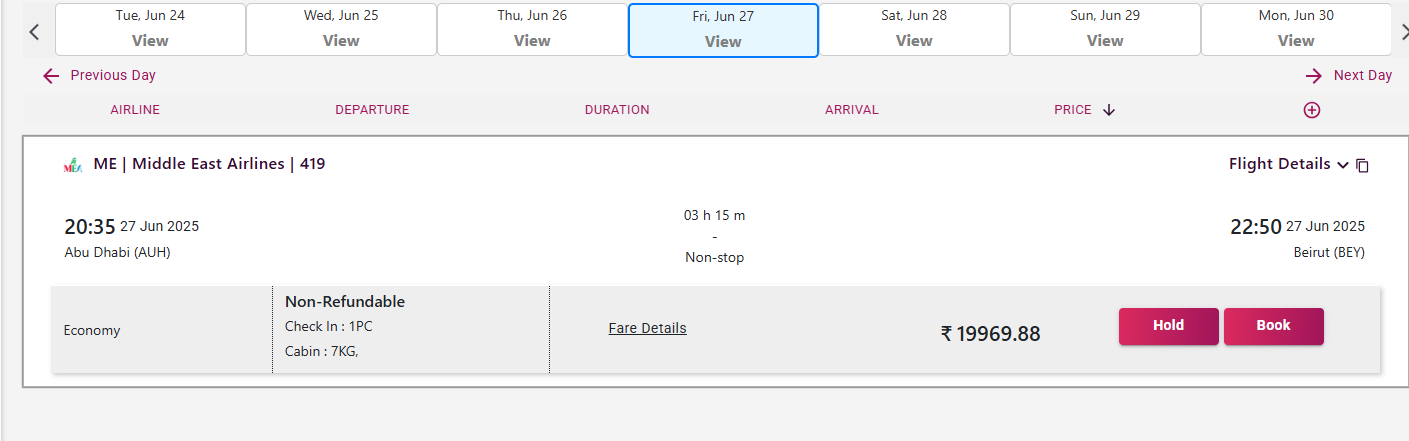Viewport: 1409px width, 441px height.
Task: Click the left arrow of date carousel
Action: (x=34, y=31)
